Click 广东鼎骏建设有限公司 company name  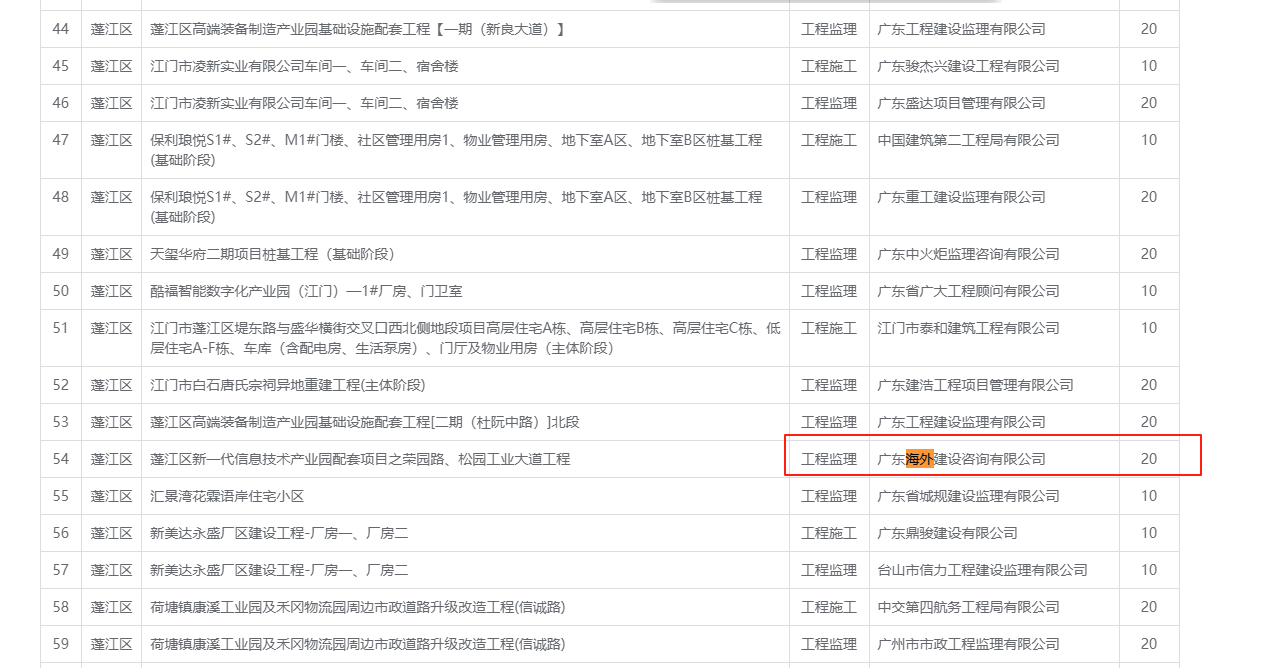click(946, 533)
